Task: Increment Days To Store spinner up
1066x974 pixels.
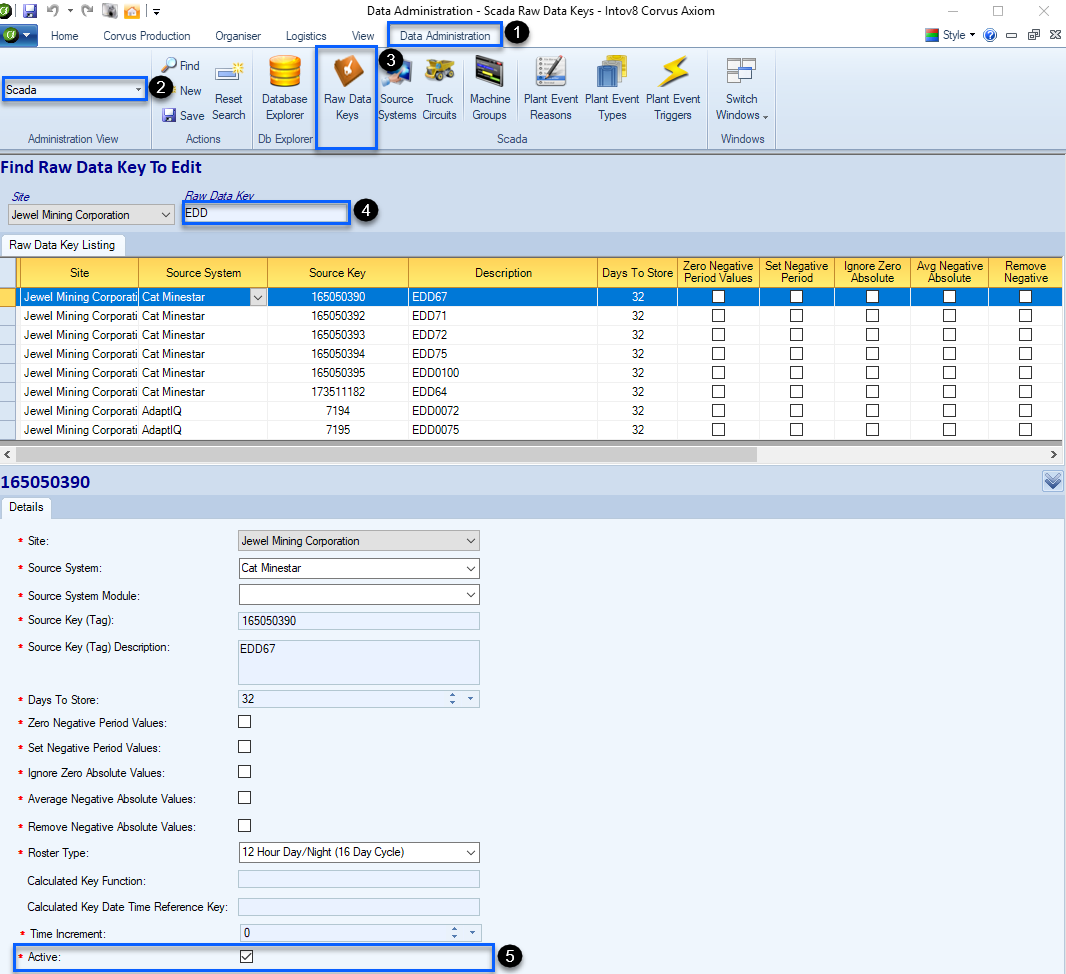Action: point(453,695)
